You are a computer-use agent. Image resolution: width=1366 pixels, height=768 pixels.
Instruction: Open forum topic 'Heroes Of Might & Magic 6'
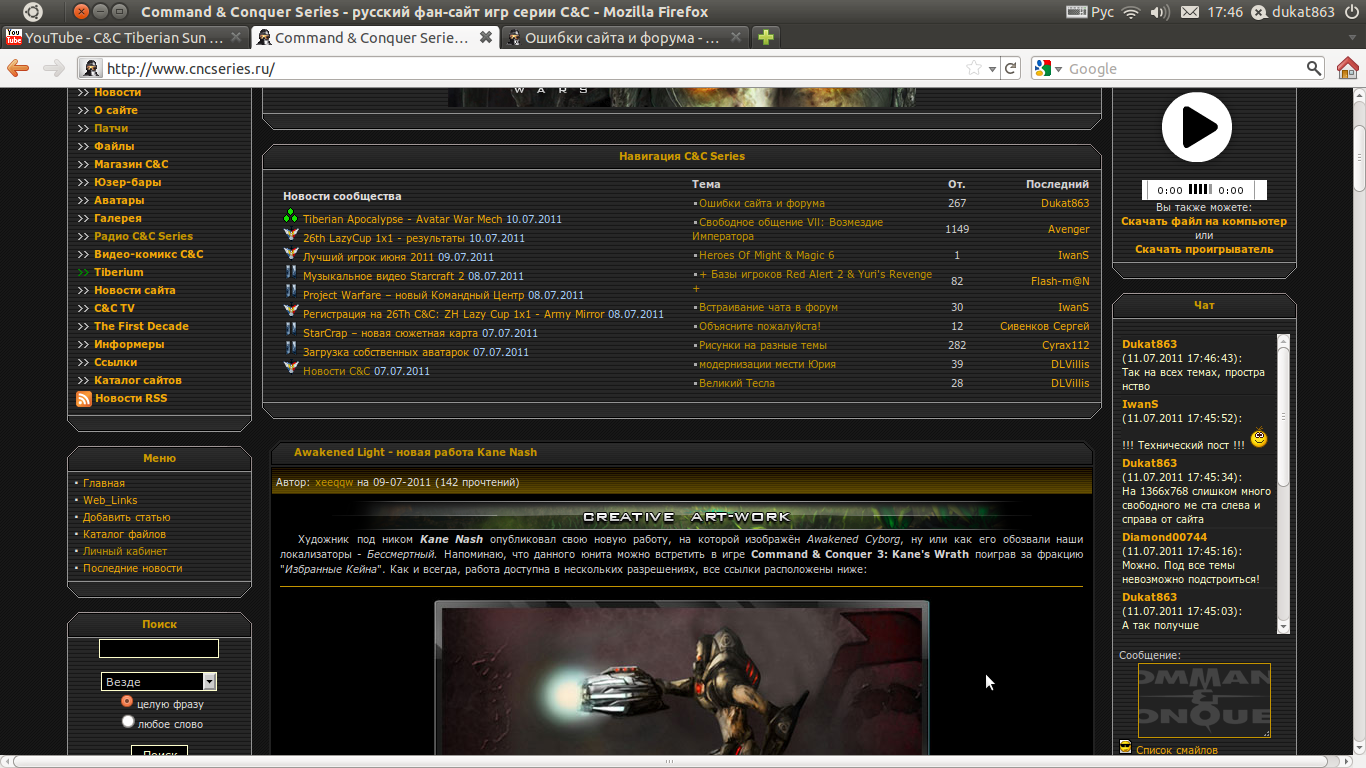point(766,256)
